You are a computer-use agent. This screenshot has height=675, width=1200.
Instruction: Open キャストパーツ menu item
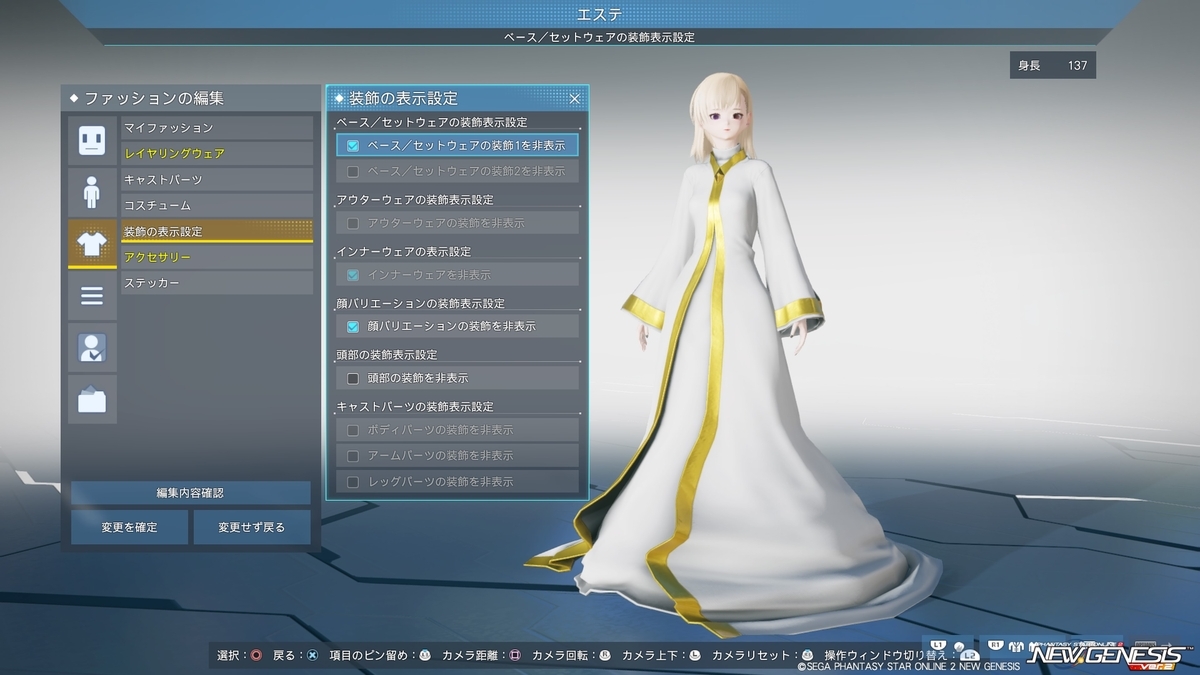tap(217, 180)
